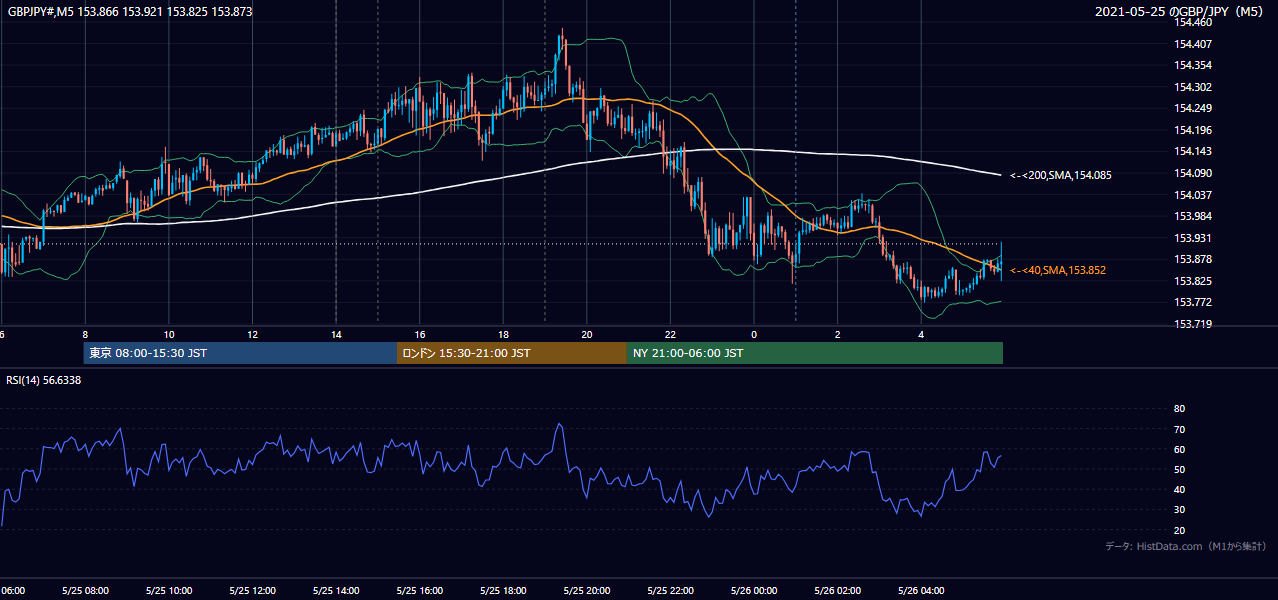
Task: Click the bottom time label 5/25 08:00
Action: click(85, 591)
